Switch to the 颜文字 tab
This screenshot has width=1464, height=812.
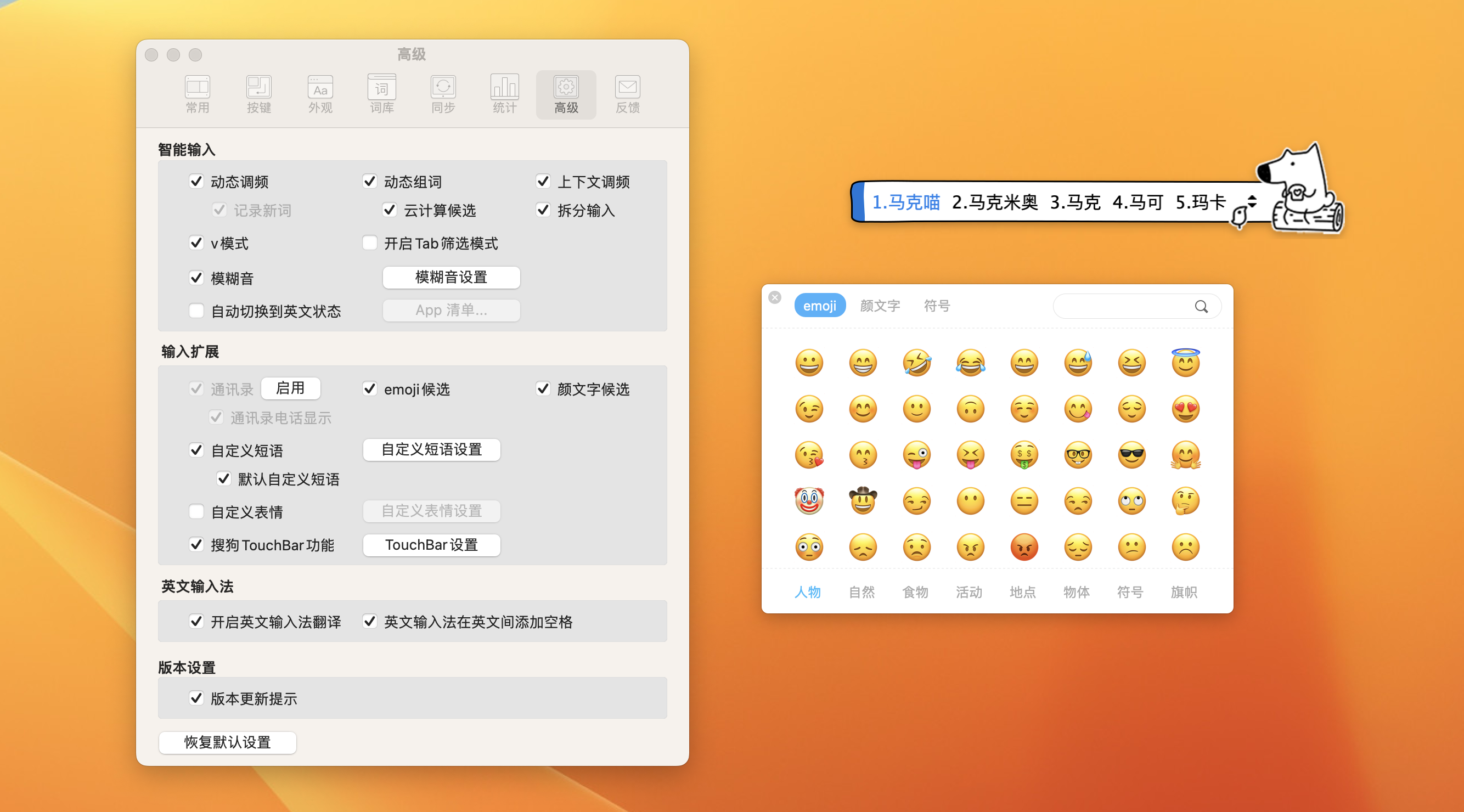coord(880,306)
